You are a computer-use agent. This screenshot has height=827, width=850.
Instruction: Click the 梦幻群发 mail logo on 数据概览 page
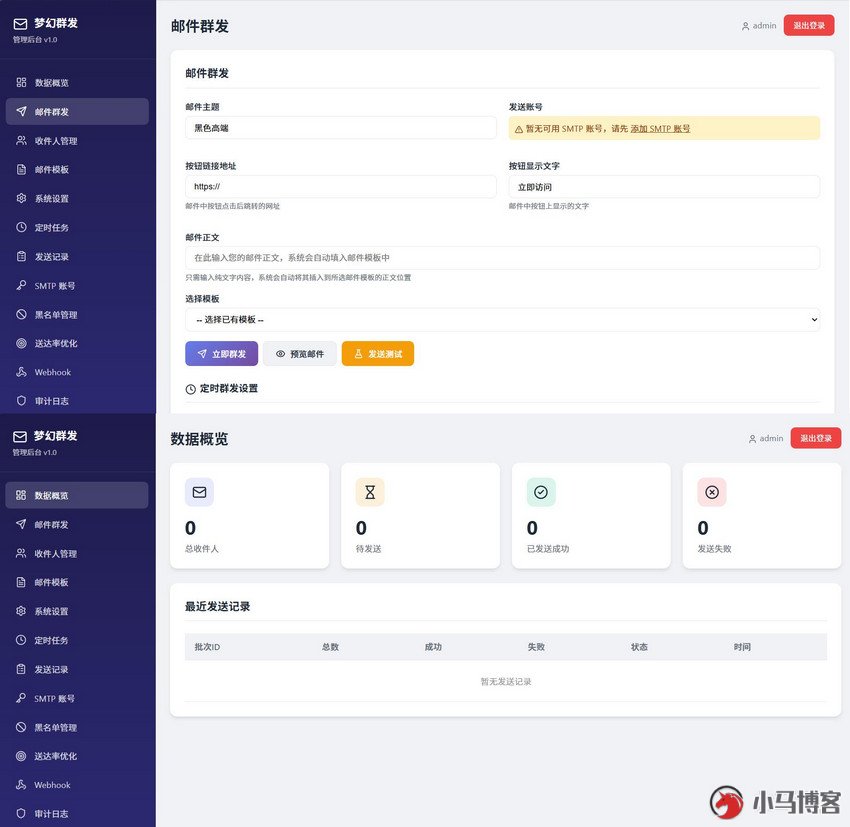[x=20, y=436]
